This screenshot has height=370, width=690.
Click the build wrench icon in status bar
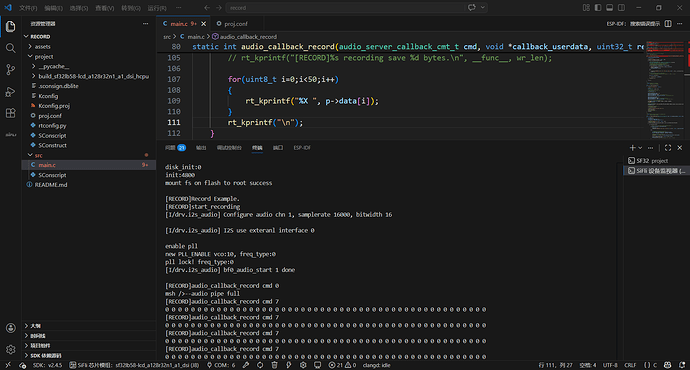tap(246, 365)
